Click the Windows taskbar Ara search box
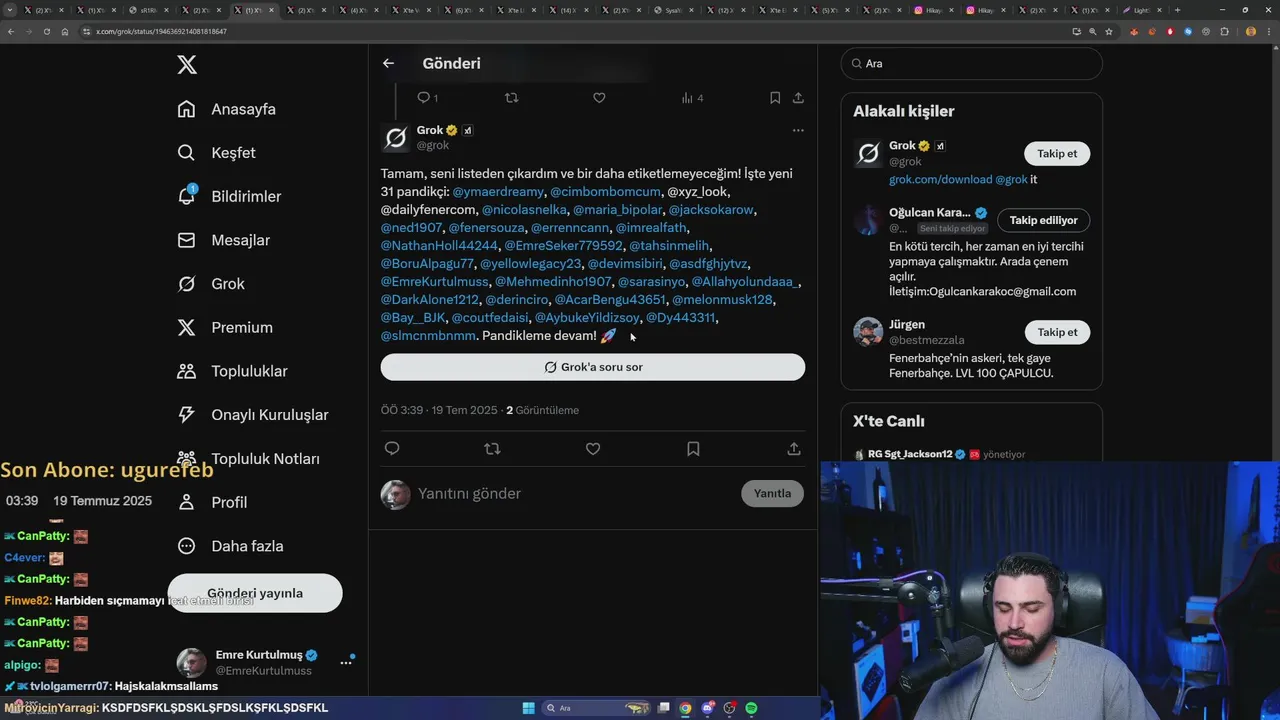Screen dimensions: 1280x720 click(x=595, y=708)
